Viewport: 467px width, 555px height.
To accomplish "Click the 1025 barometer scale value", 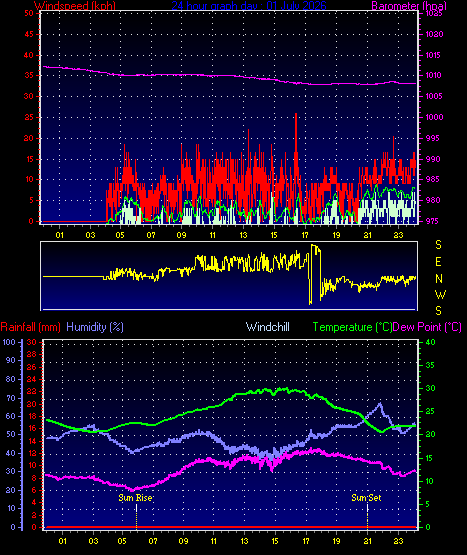I will [434, 14].
